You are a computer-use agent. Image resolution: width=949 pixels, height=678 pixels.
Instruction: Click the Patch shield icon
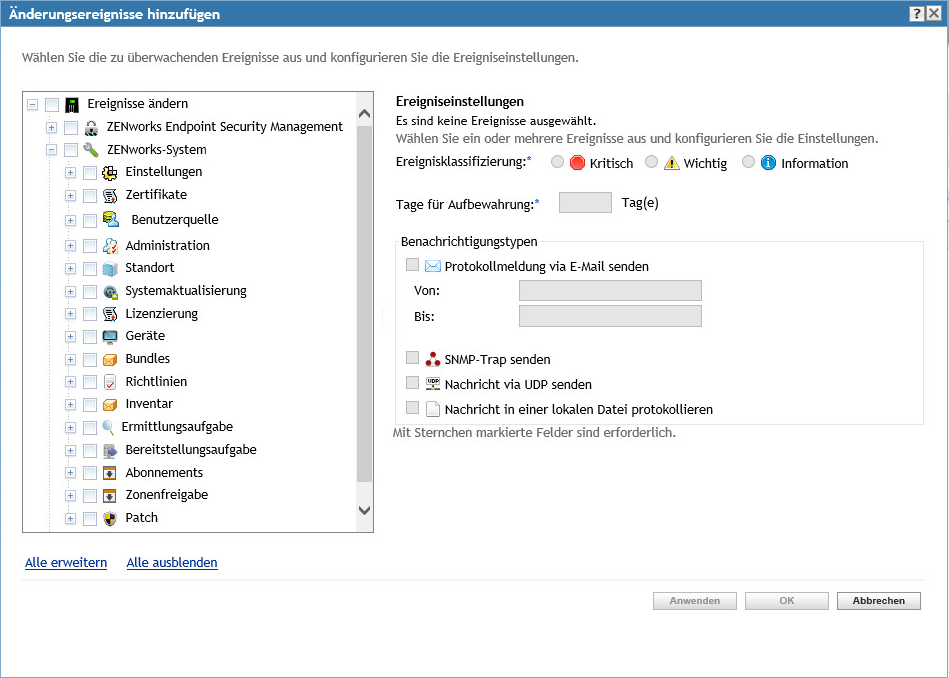110,518
